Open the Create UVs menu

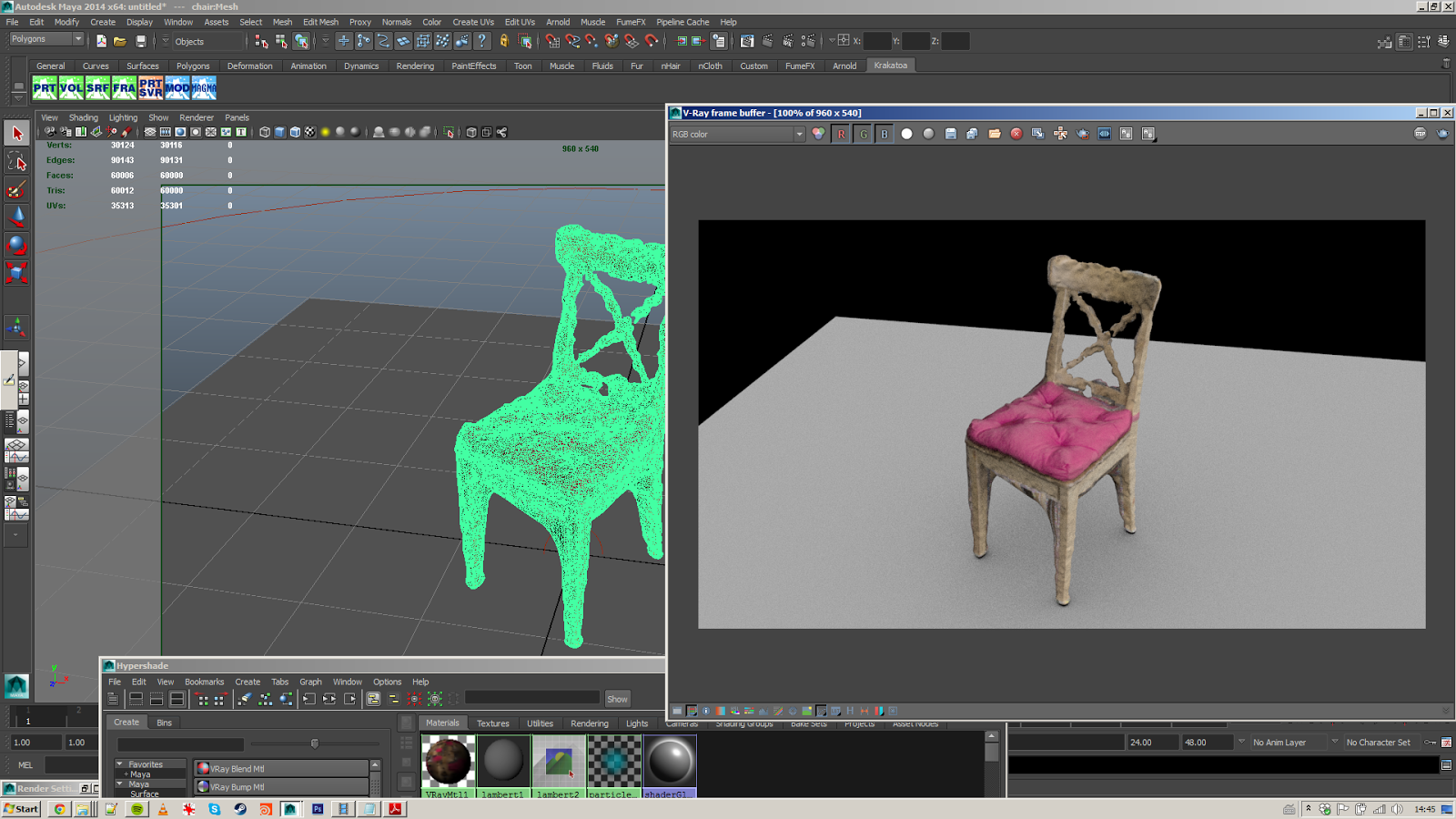point(473,22)
